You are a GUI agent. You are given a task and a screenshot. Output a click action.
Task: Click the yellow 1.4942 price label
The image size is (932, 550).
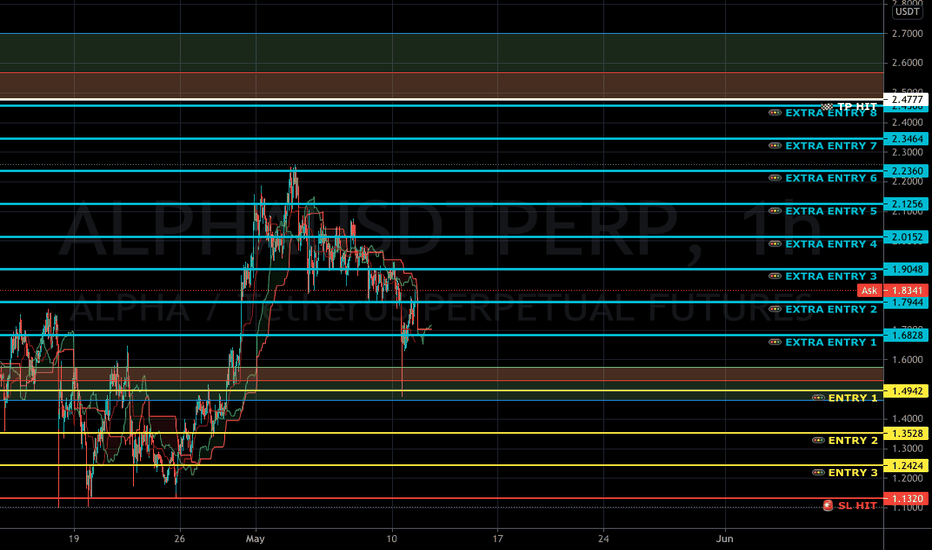907,391
